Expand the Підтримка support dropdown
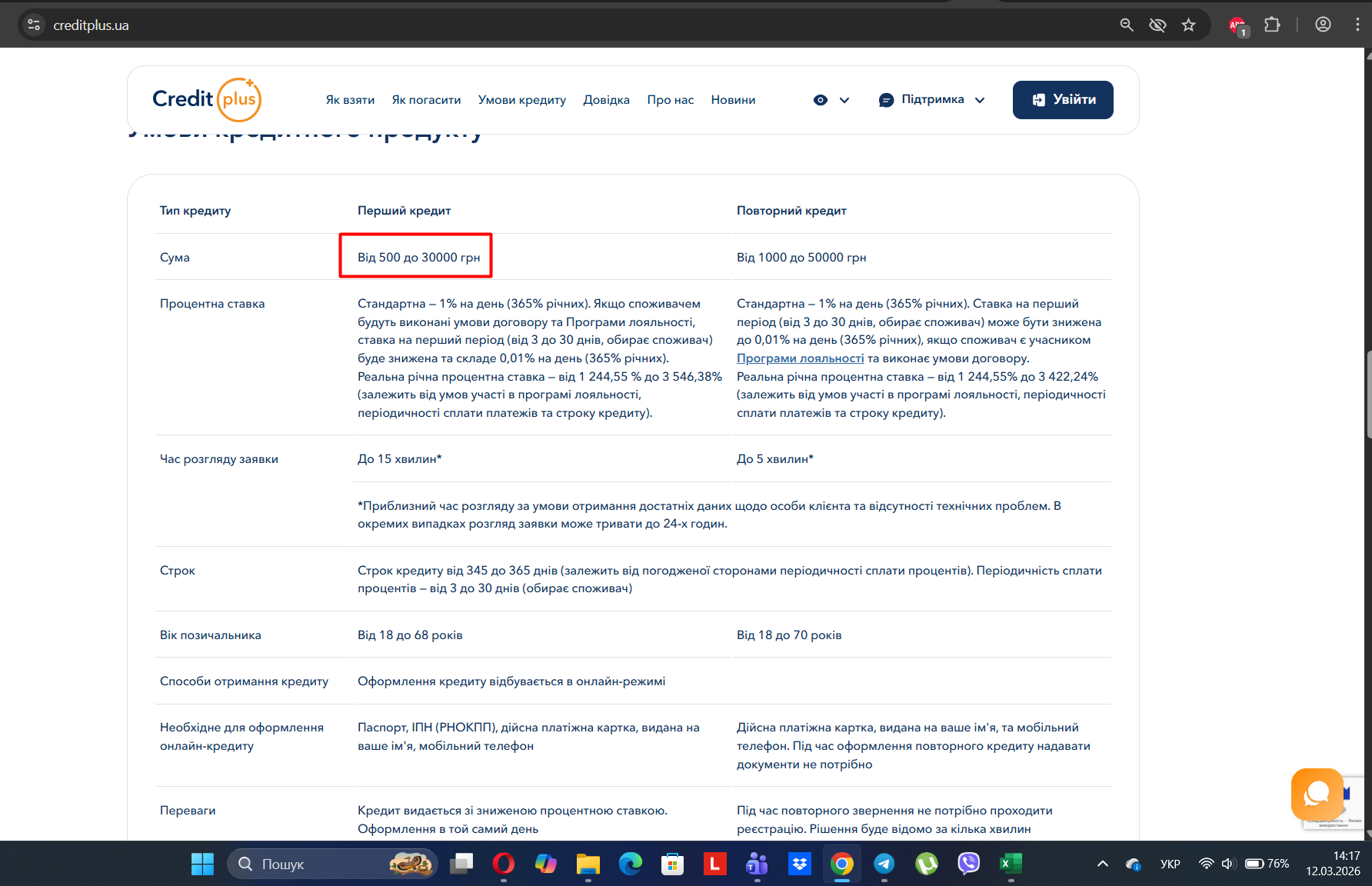The width and height of the screenshot is (1372, 886). [x=931, y=100]
